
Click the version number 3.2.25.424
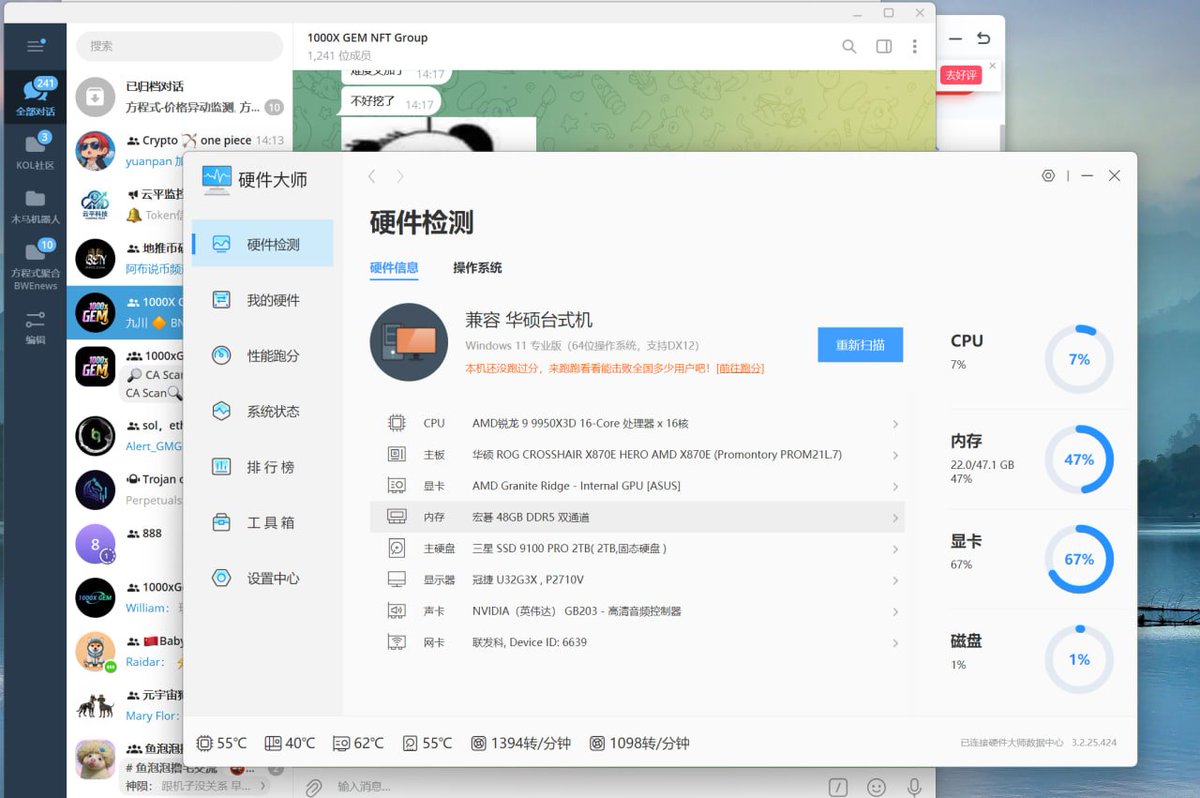tap(1094, 743)
